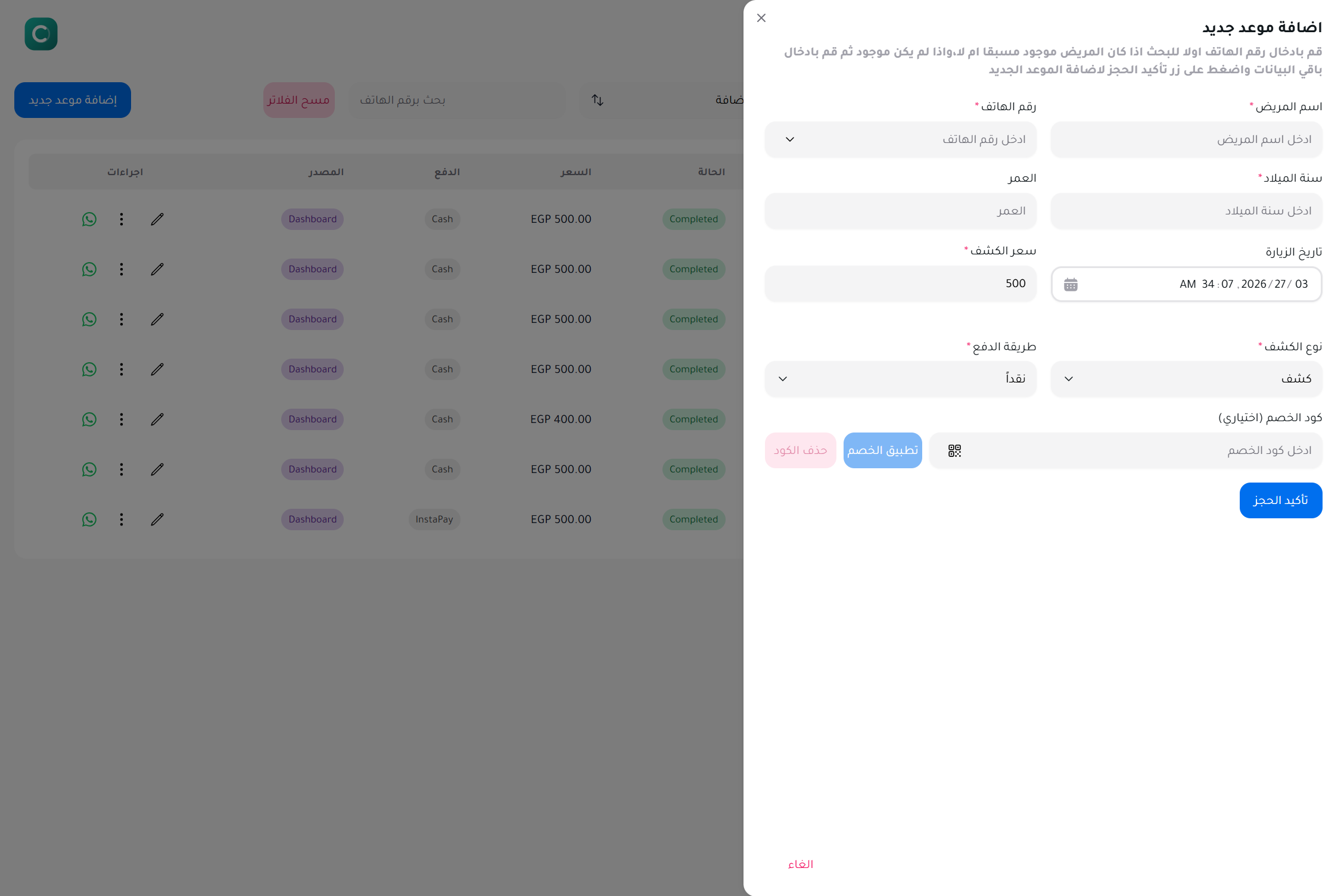Click the الغاء cancel link

coord(800,864)
